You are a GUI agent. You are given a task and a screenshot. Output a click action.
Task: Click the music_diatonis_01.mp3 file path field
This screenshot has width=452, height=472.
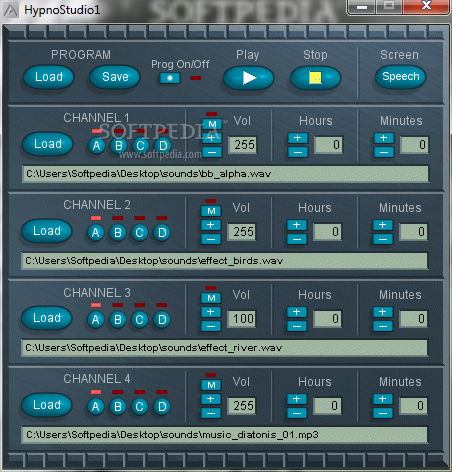coord(225,435)
